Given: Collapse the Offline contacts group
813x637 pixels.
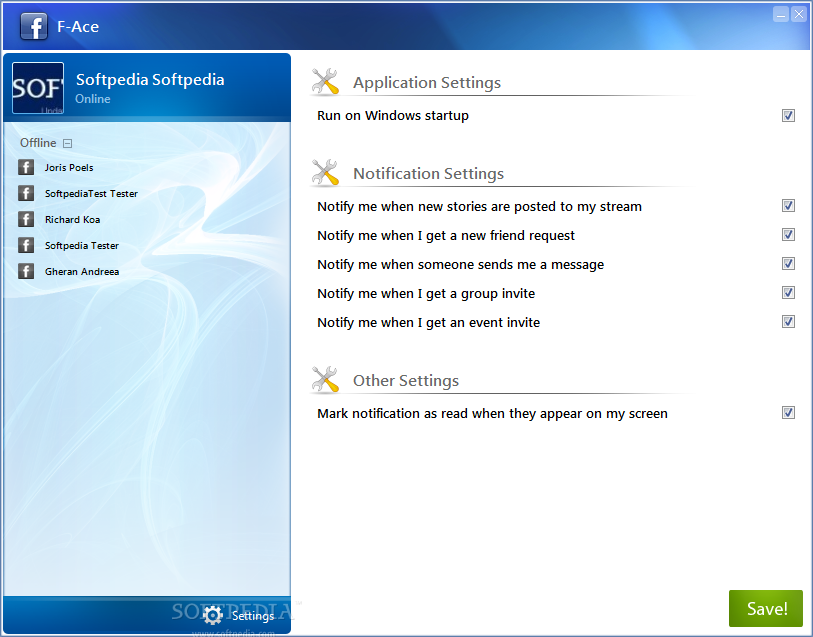Looking at the screenshot, I should pos(67,144).
